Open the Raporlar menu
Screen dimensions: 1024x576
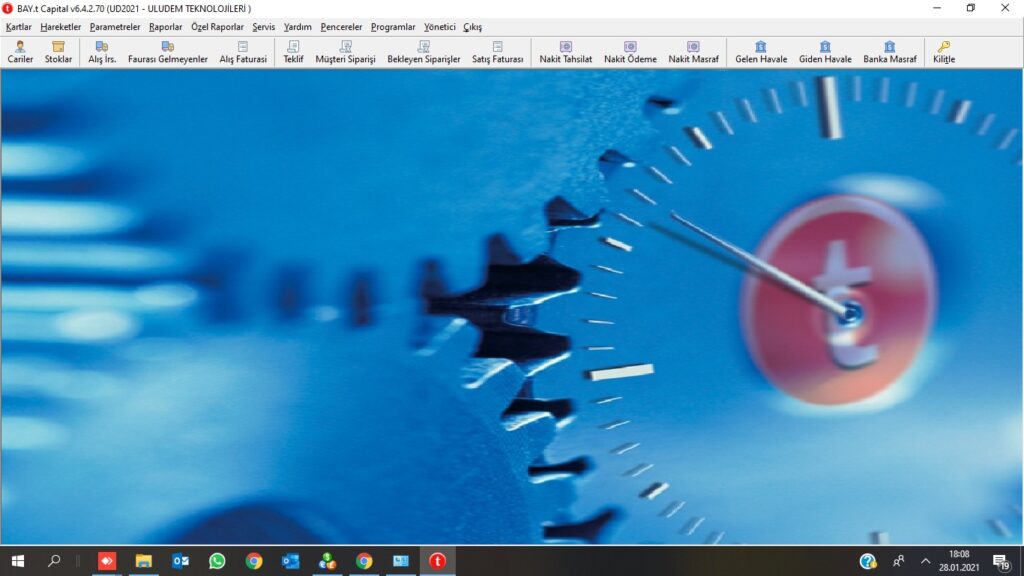(x=166, y=27)
